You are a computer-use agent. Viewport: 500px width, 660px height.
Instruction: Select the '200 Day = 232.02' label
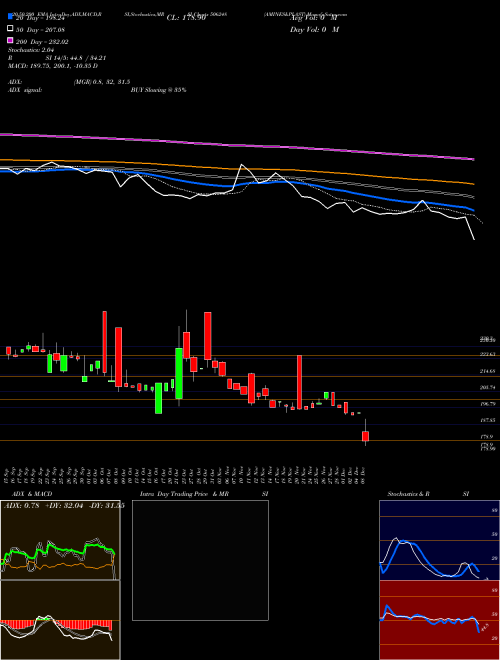(42, 42)
